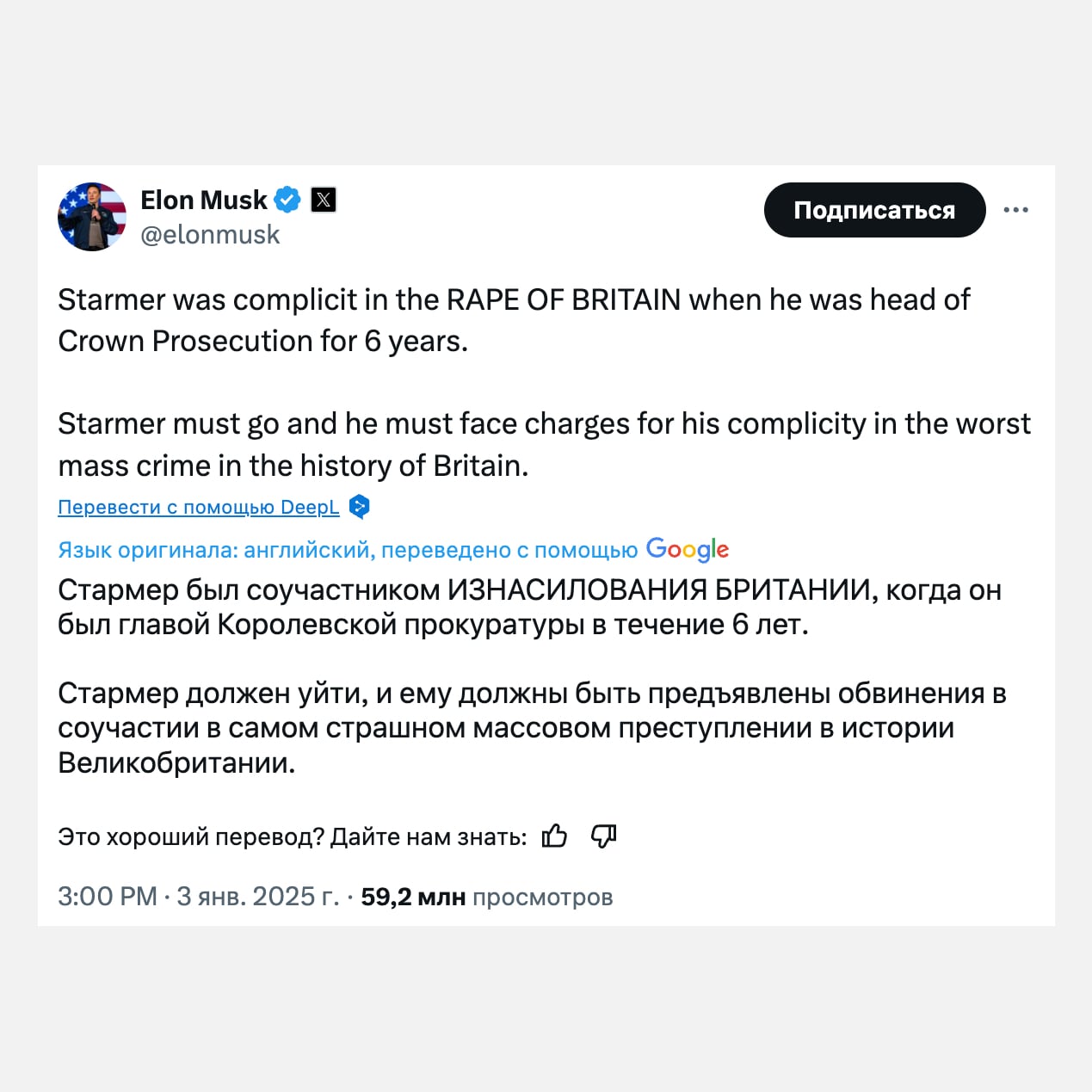Rate translation with thumbs down icon
Viewport: 1092px width, 1092px height.
pyautogui.click(x=603, y=836)
